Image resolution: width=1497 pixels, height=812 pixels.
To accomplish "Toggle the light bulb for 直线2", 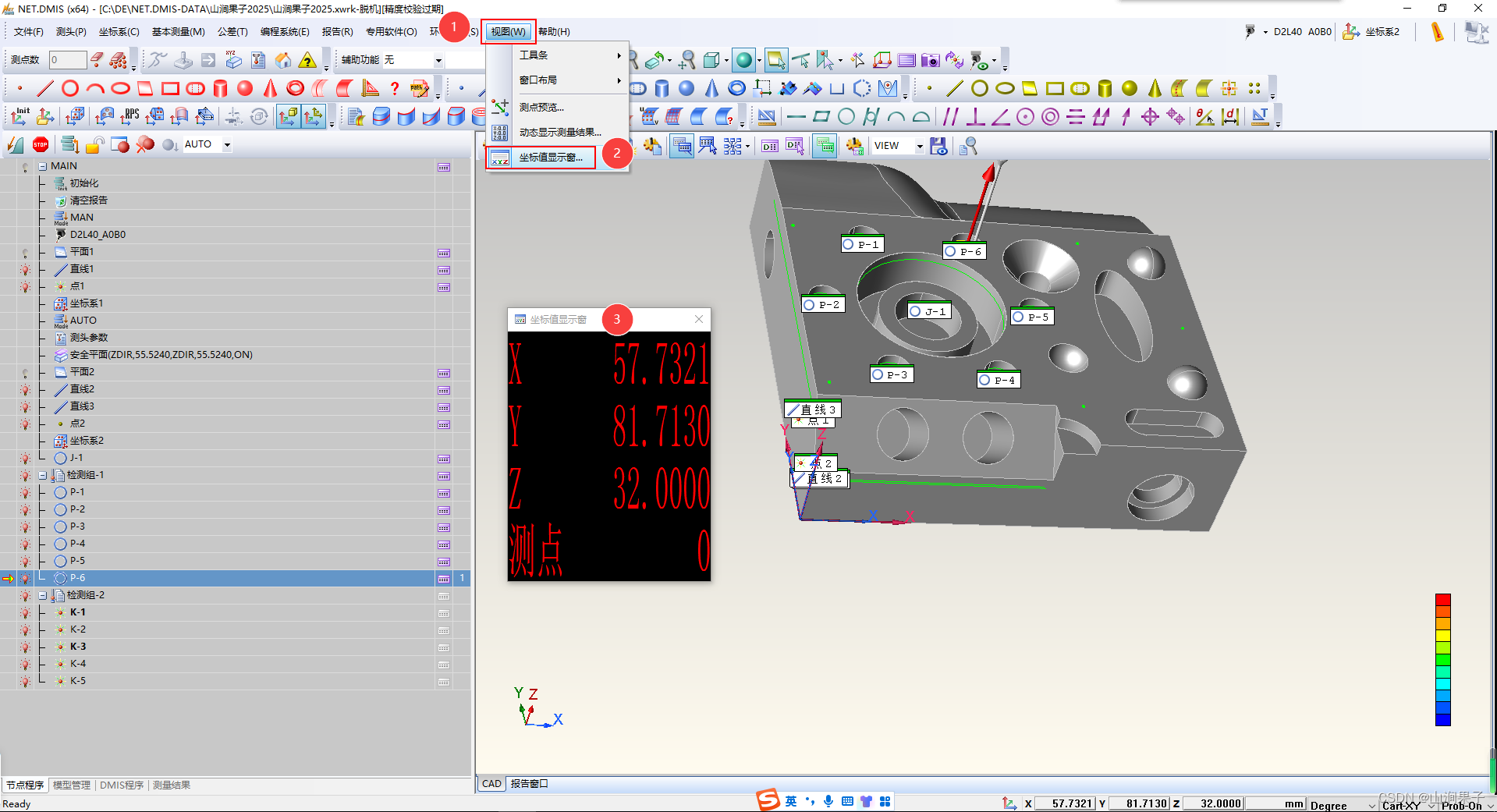I will point(25,390).
